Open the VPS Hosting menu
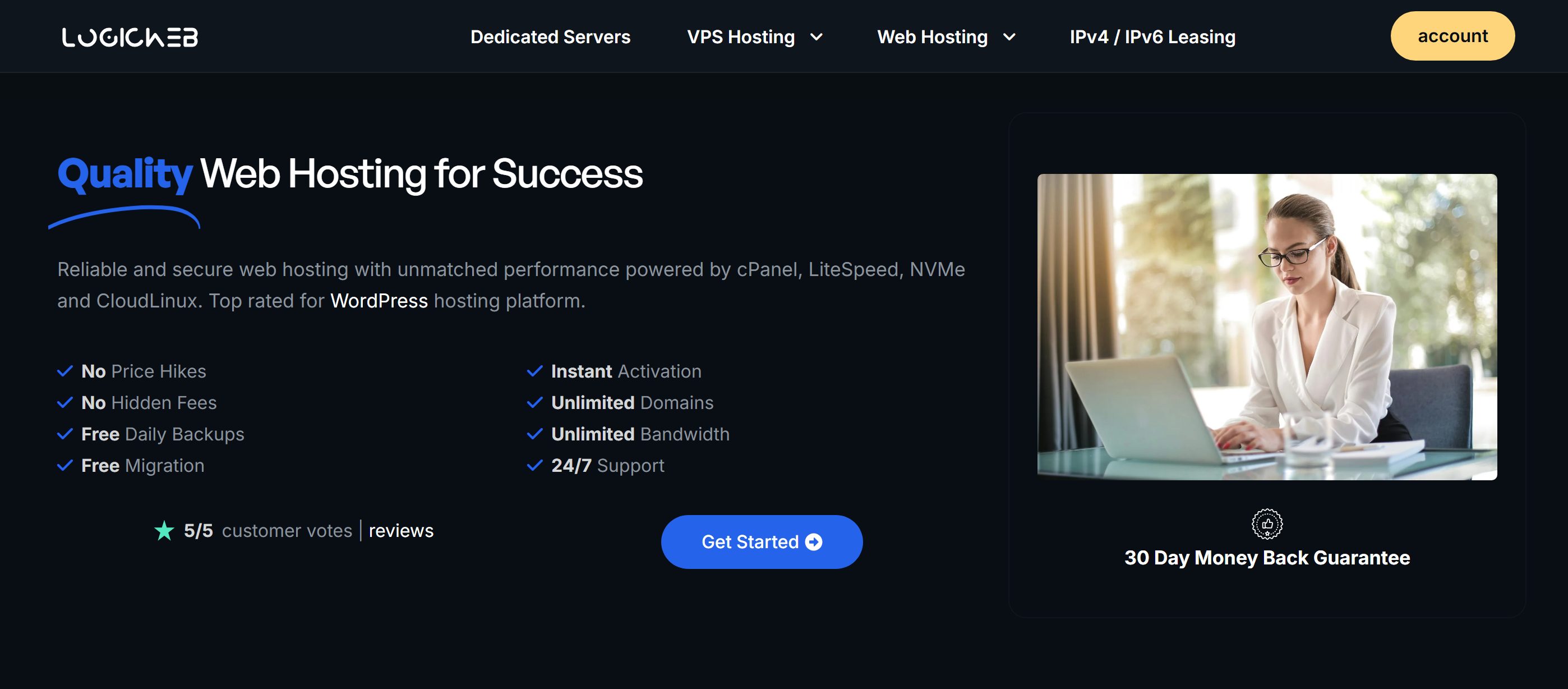 [741, 37]
